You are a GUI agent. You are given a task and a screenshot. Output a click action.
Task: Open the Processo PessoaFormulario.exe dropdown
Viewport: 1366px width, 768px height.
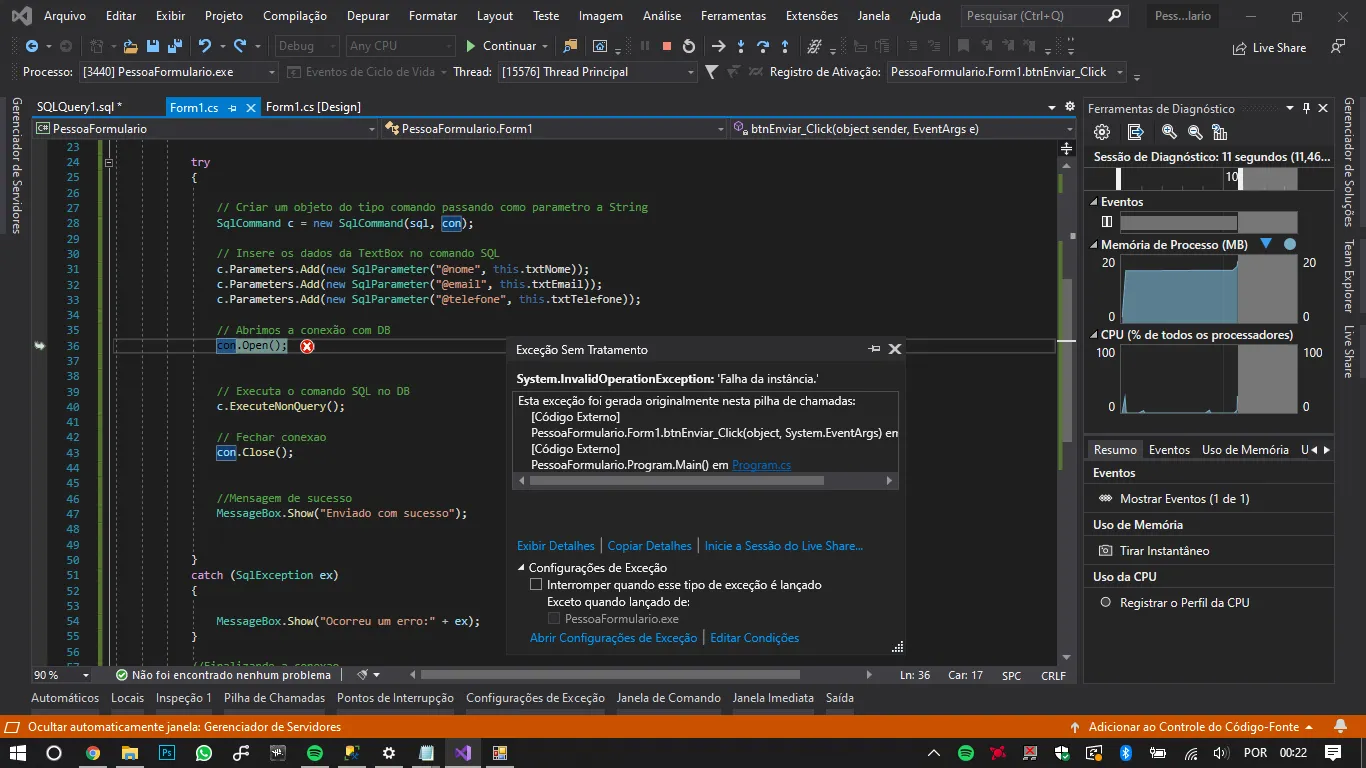click(x=271, y=72)
